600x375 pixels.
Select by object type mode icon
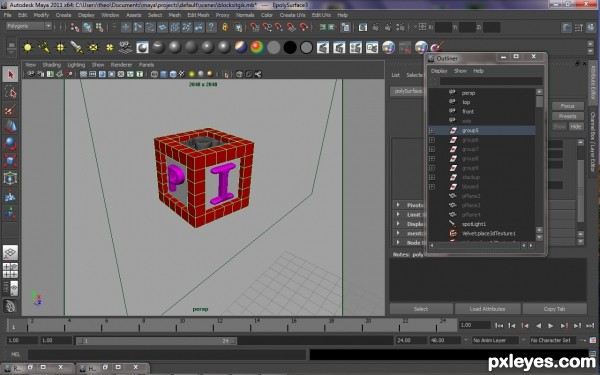point(87,27)
